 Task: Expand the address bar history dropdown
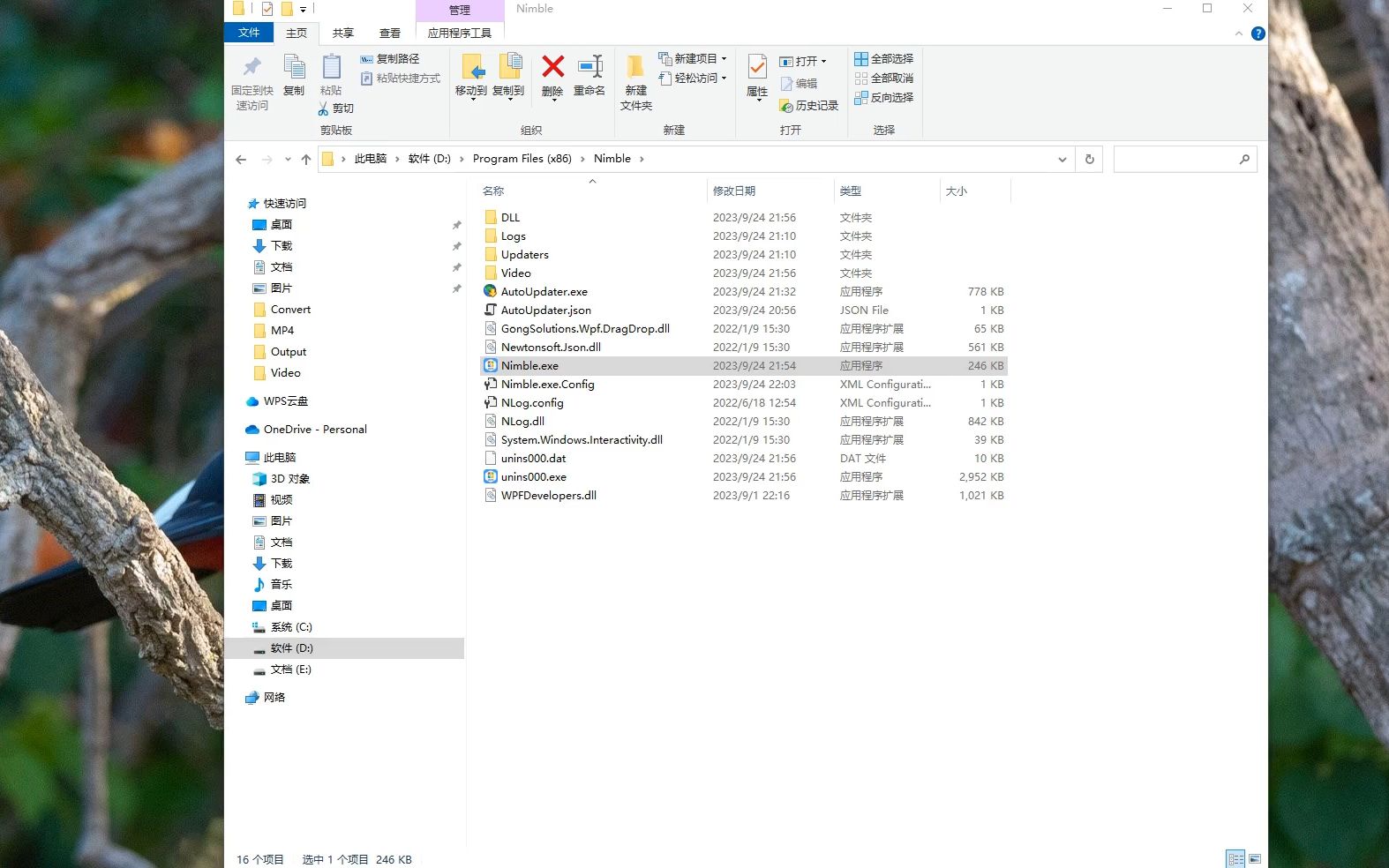coord(1062,160)
